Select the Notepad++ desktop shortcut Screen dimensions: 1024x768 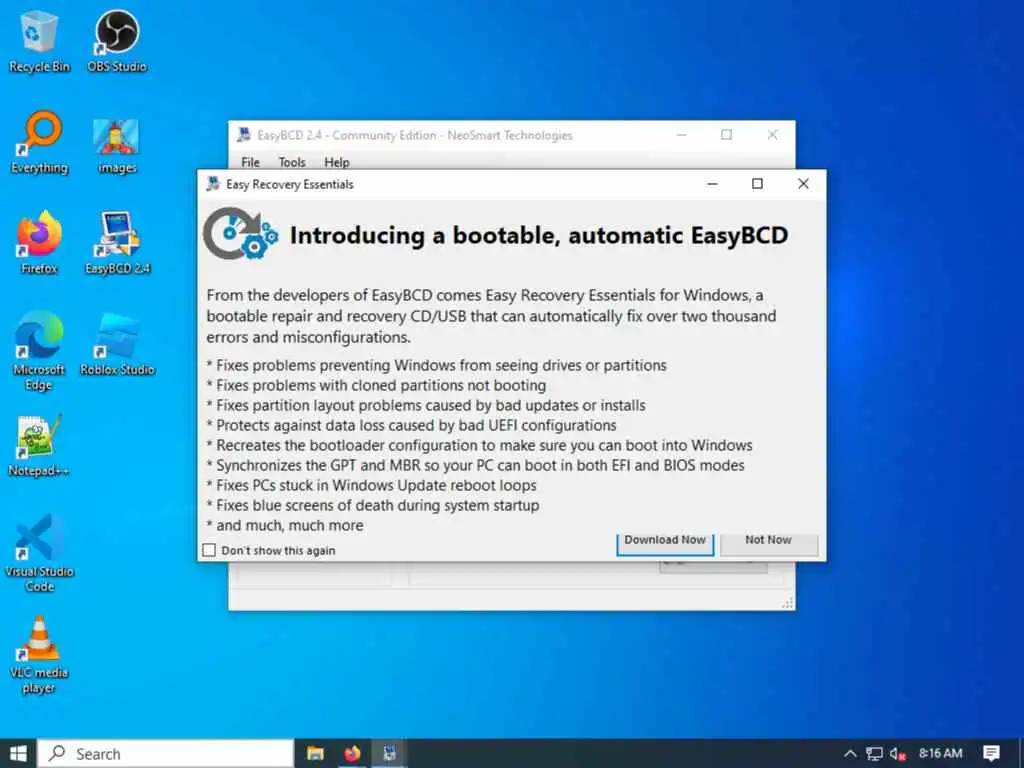39,445
